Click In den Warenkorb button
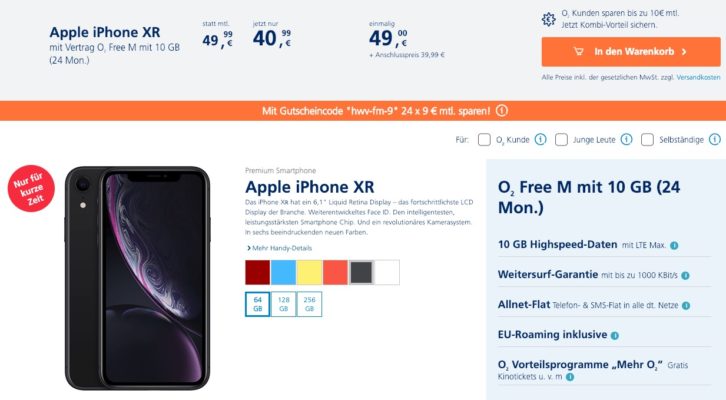The width and height of the screenshot is (726, 400). coord(631,51)
